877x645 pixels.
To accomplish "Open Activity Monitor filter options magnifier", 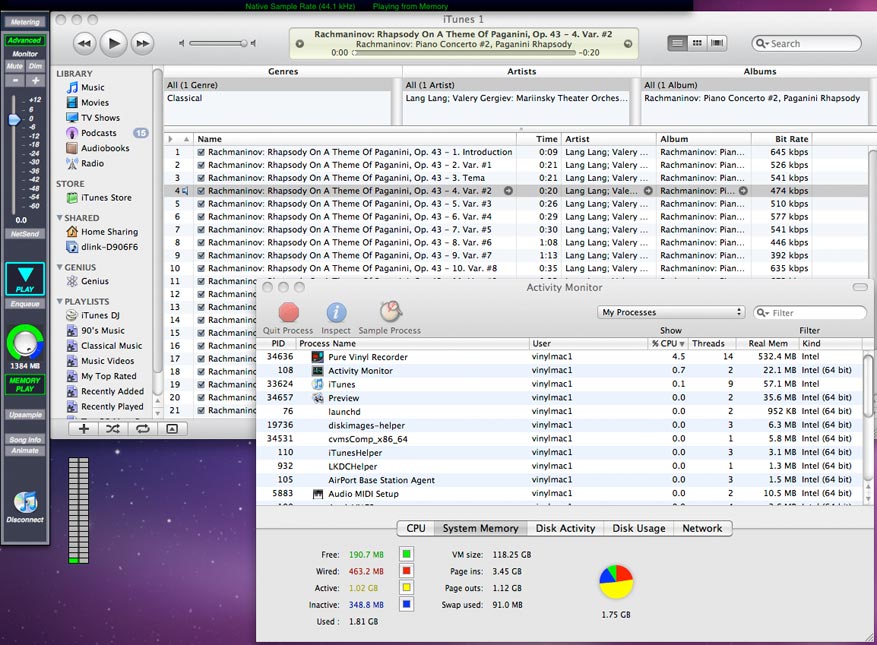I will [763, 313].
